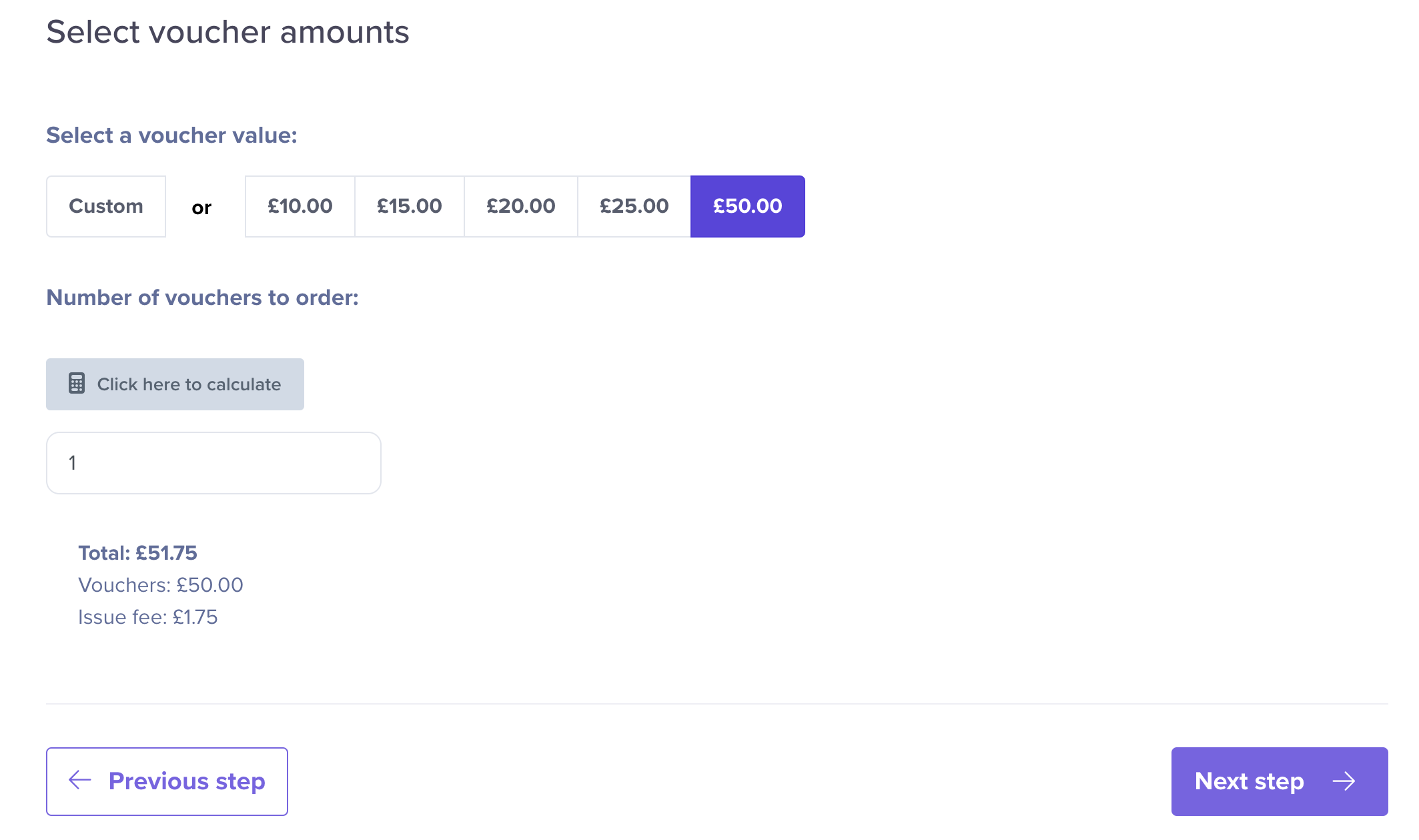Click the left arrow on Previous step

point(80,780)
